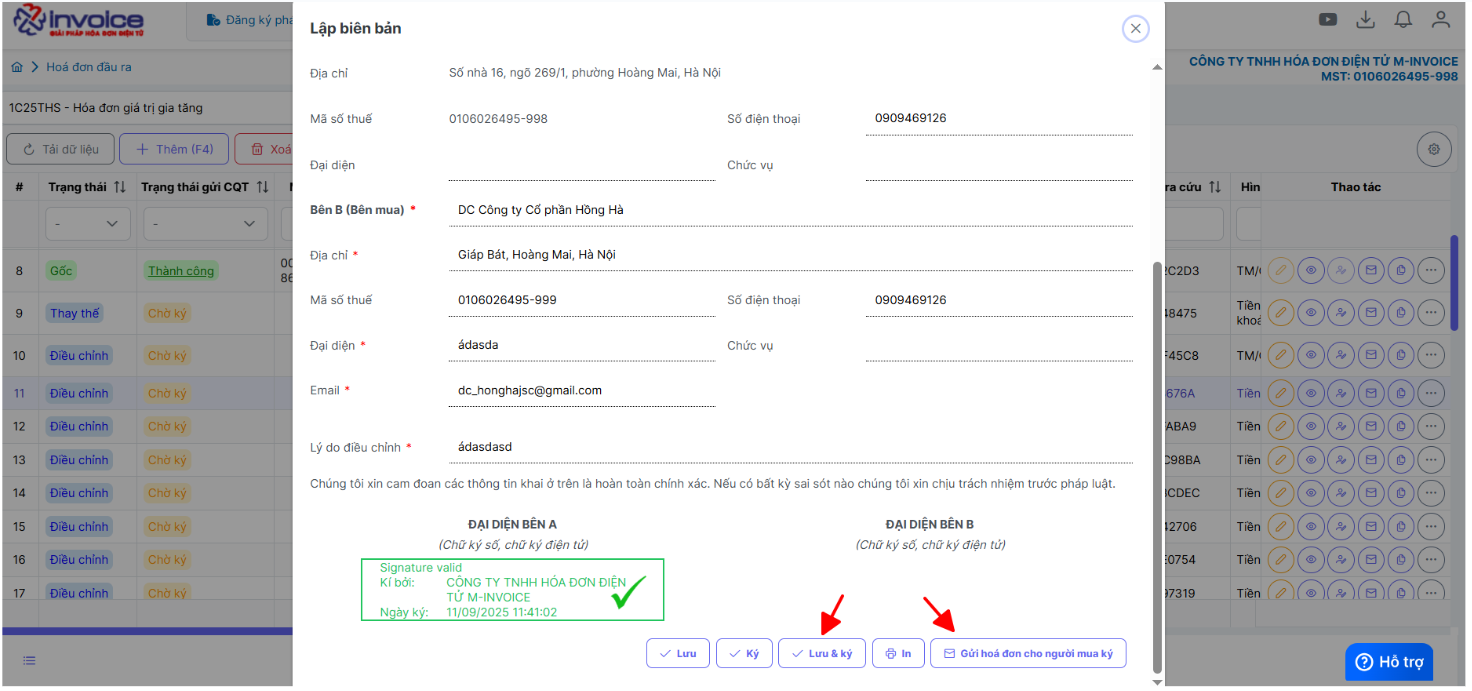Click the notification bell icon
Screen dimensions: 1472x691
point(1404,20)
